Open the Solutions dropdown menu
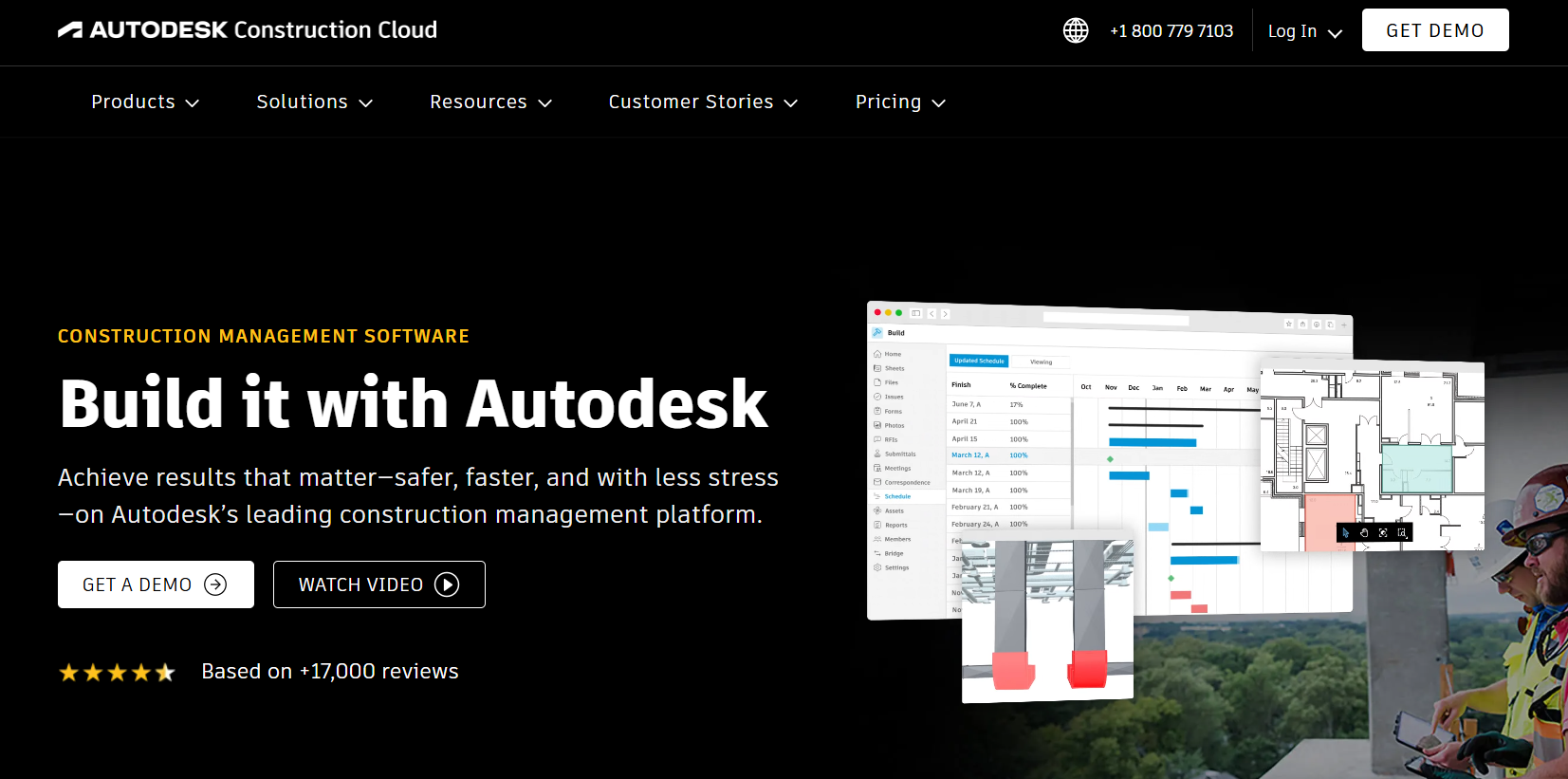The image size is (1568, 779). tap(314, 102)
